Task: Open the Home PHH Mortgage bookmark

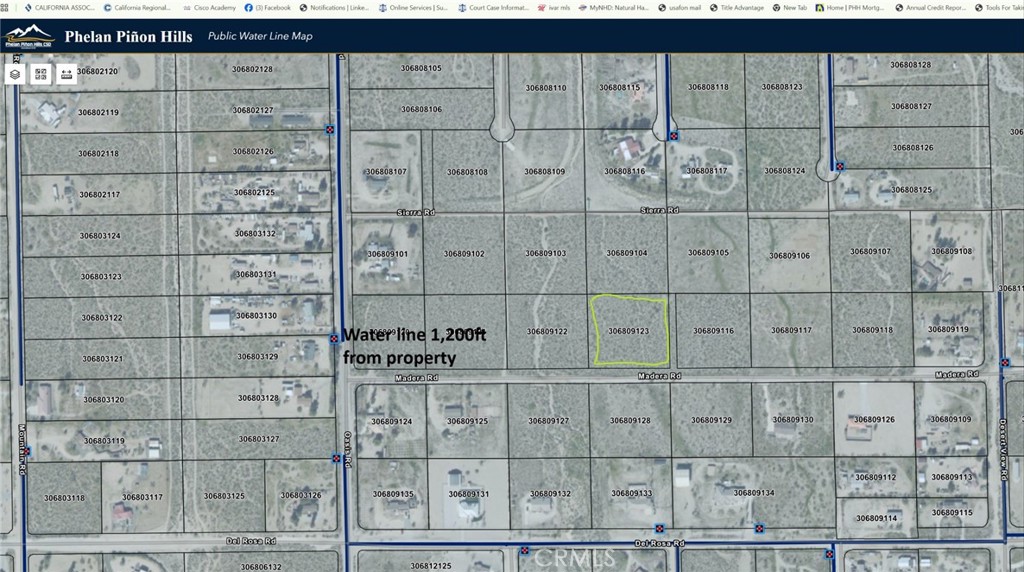Action: point(850,8)
